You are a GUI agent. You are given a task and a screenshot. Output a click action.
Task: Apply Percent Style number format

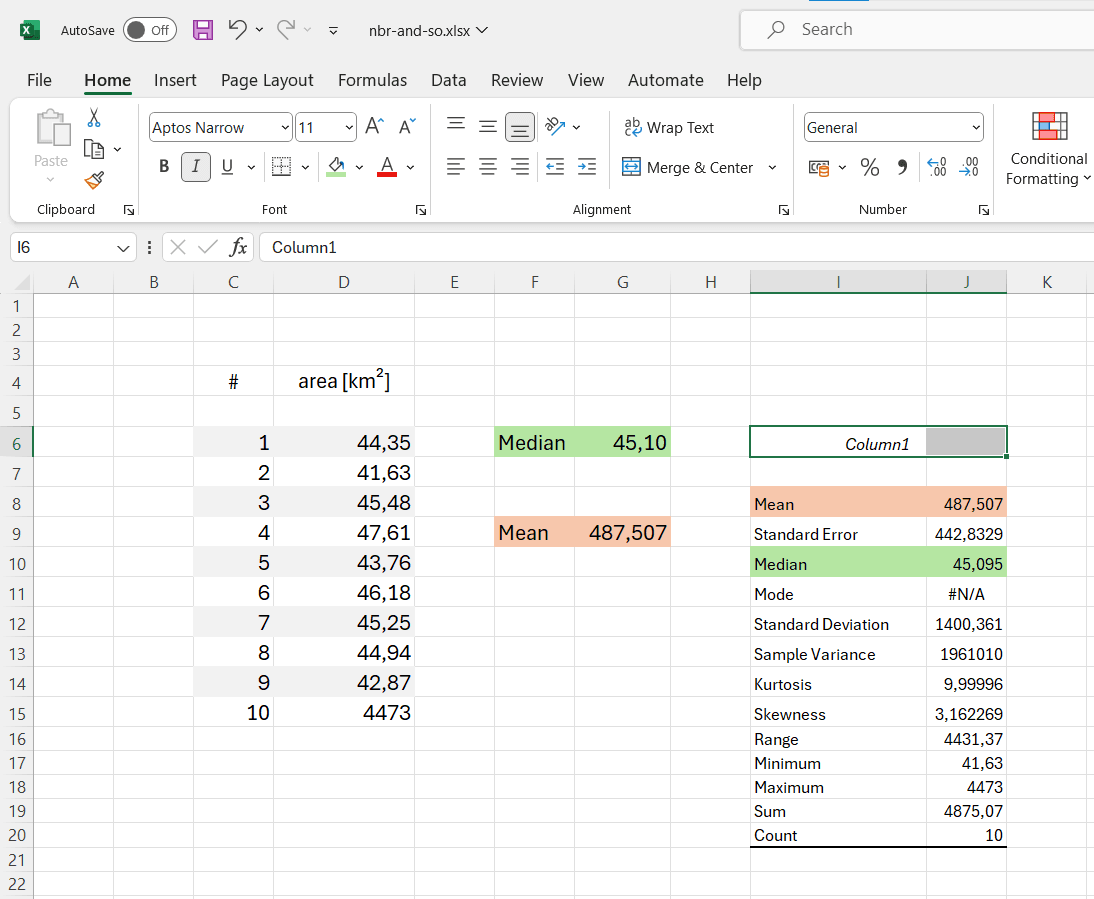tap(870, 168)
